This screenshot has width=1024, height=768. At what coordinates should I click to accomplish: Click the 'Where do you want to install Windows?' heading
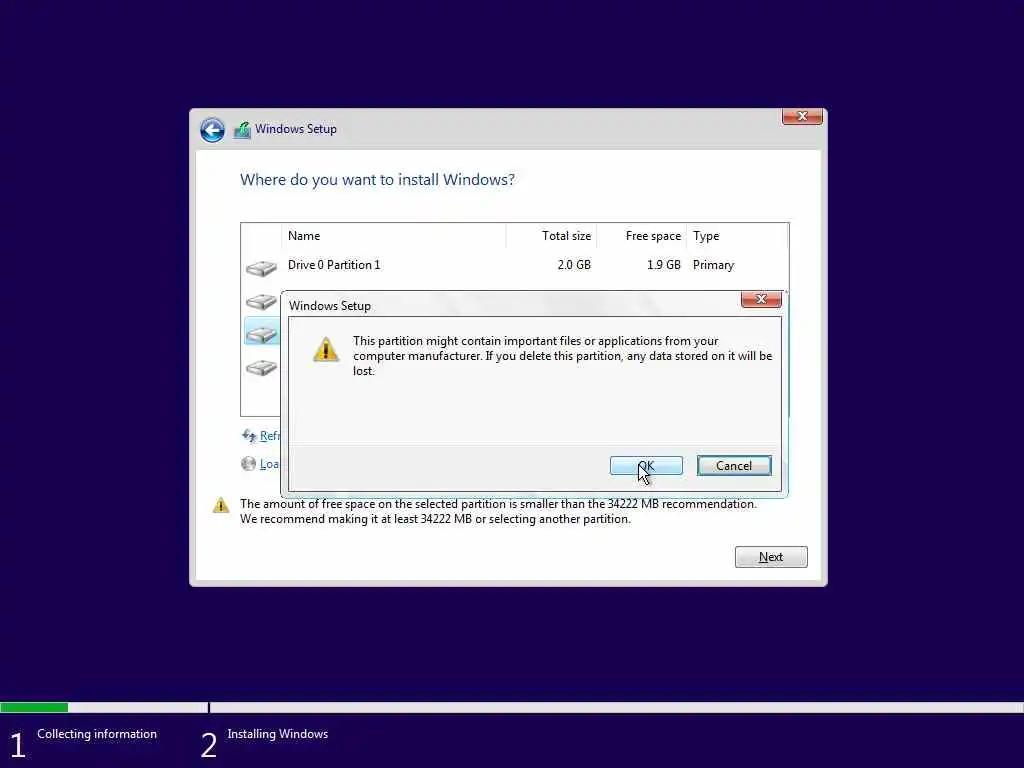377,180
